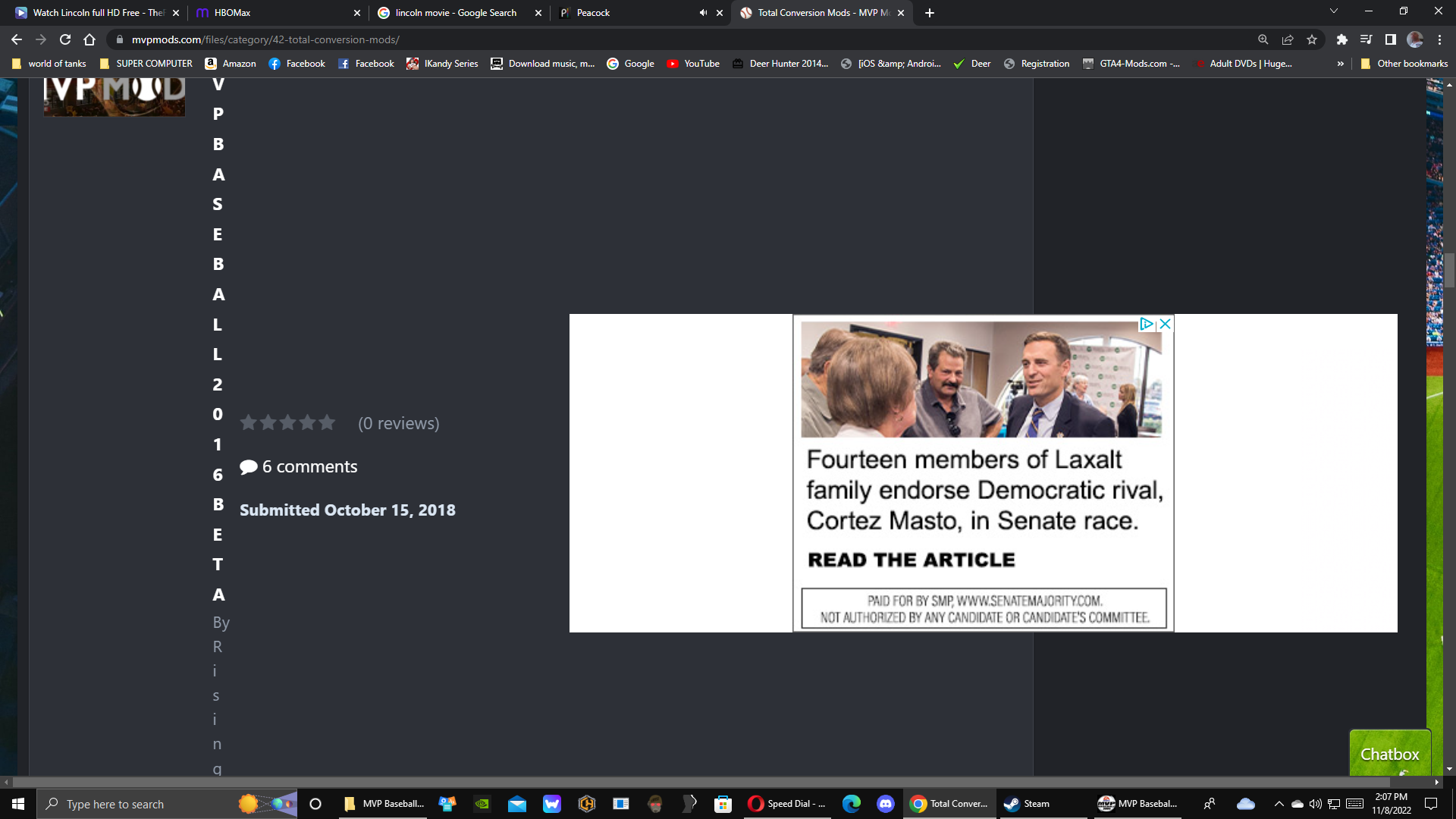Open the browser home page
The width and height of the screenshot is (1456, 819).
89,39
